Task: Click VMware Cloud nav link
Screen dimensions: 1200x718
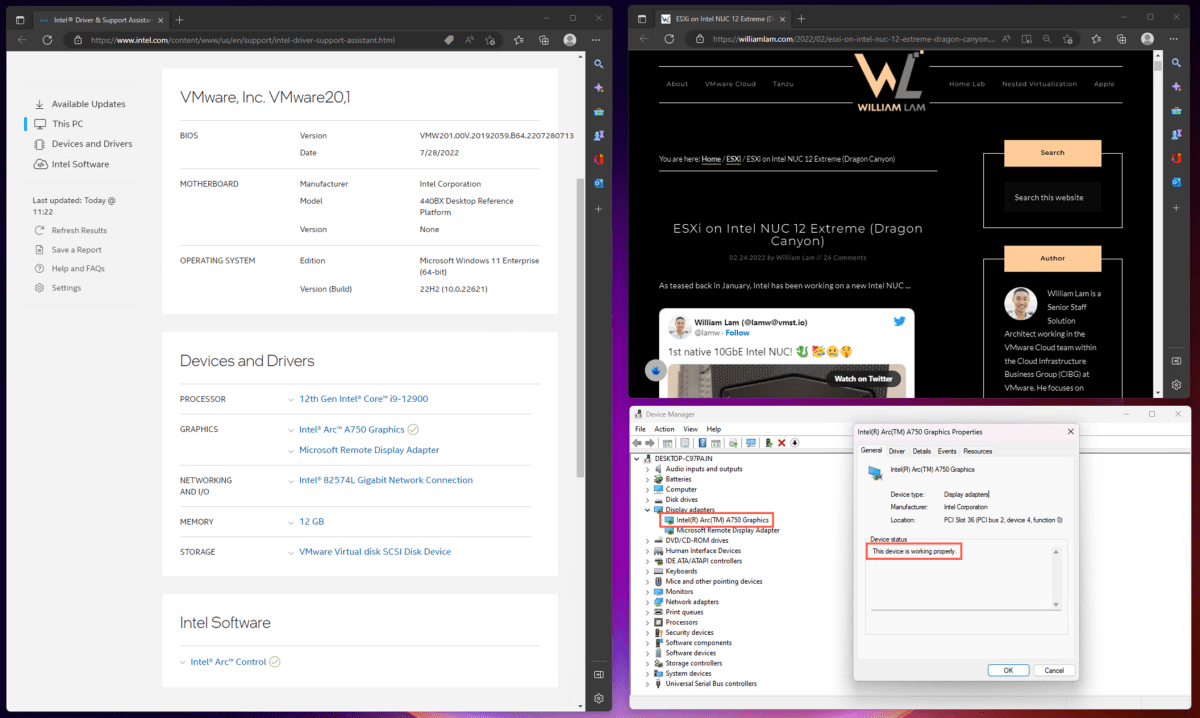Action: (x=731, y=84)
